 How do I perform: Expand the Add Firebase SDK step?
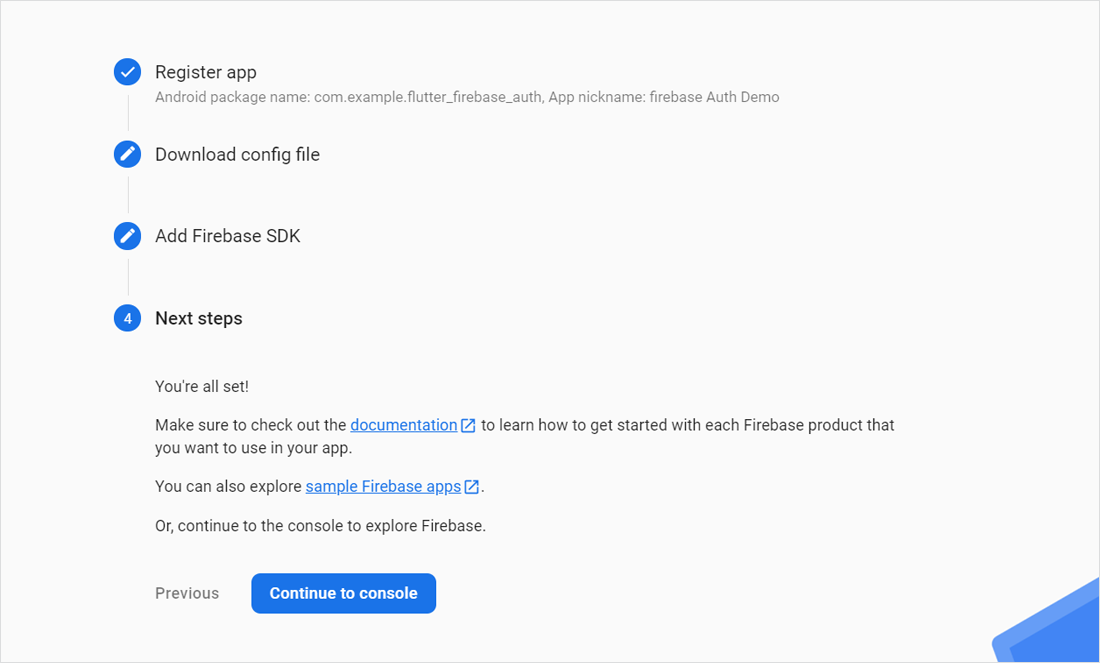click(x=227, y=236)
